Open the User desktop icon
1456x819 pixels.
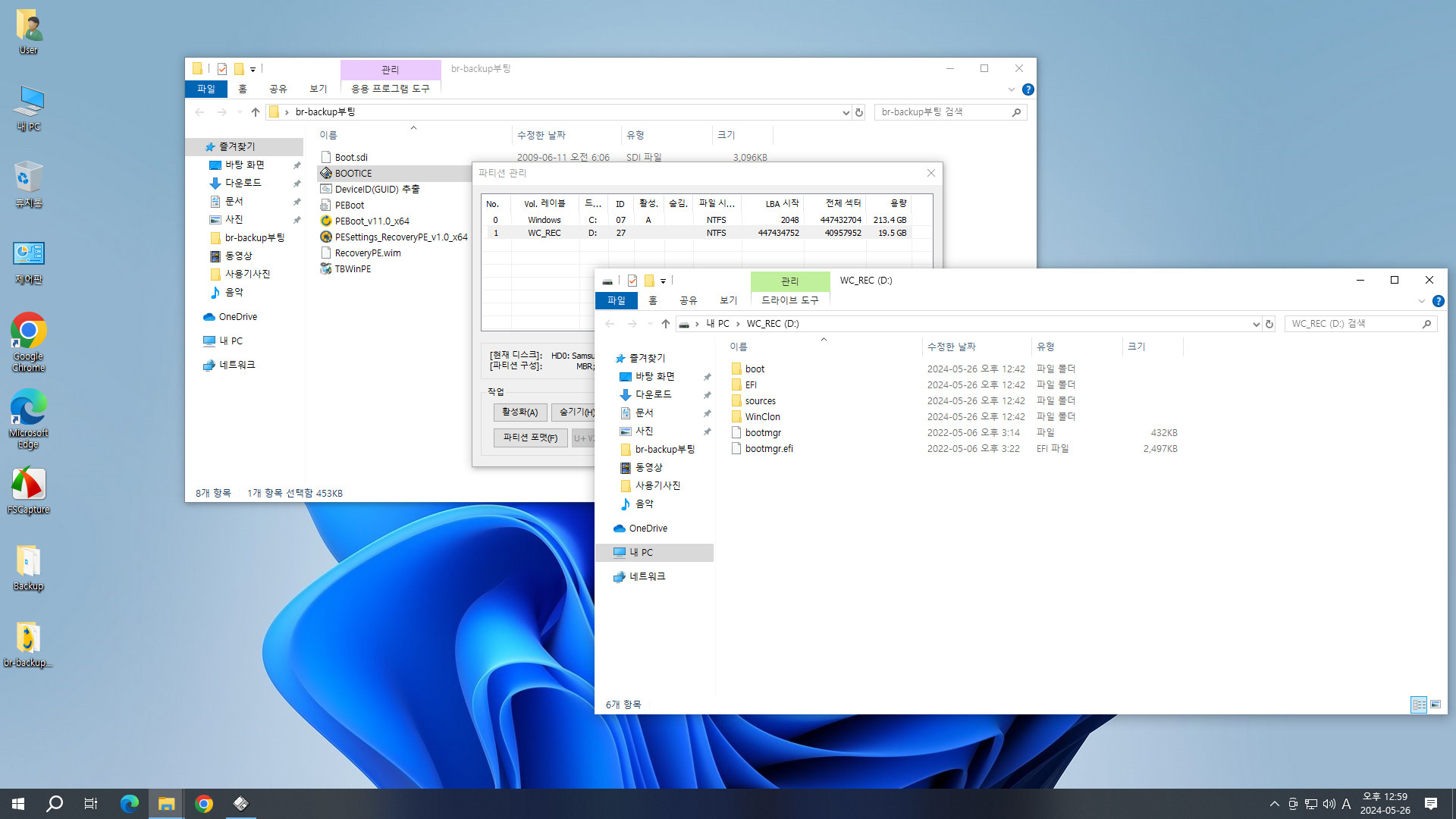click(x=29, y=32)
